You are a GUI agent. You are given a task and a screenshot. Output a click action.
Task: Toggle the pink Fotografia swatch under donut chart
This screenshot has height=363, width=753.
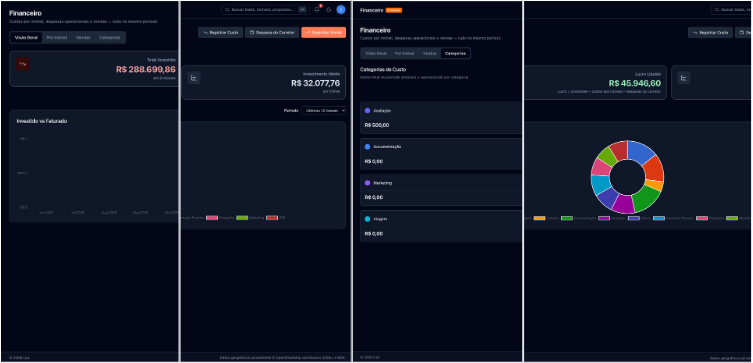tap(702, 218)
